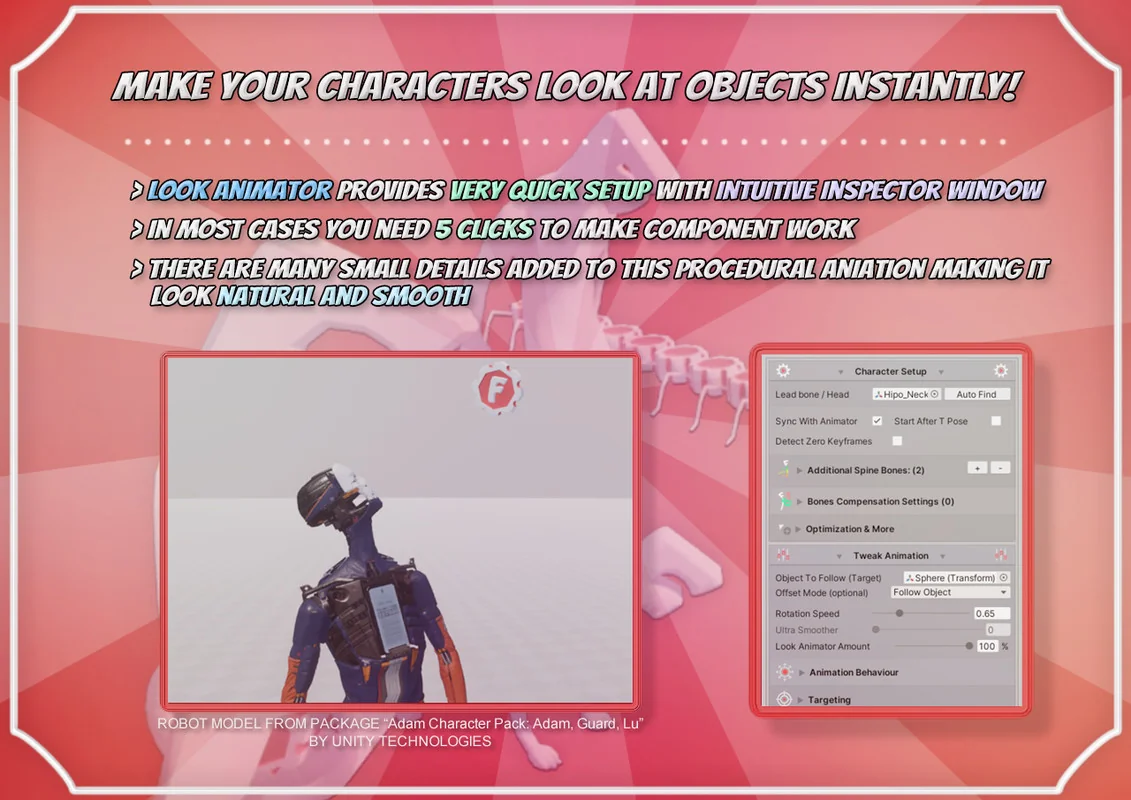Open the Offset Mode dropdown set to Follow Object
Viewport: 1131px width, 800px height.
[x=949, y=592]
